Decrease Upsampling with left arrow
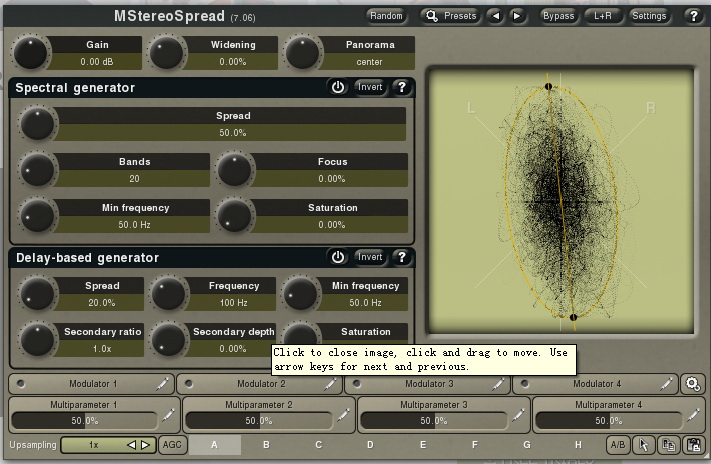This screenshot has height=464, width=711. tap(131, 445)
